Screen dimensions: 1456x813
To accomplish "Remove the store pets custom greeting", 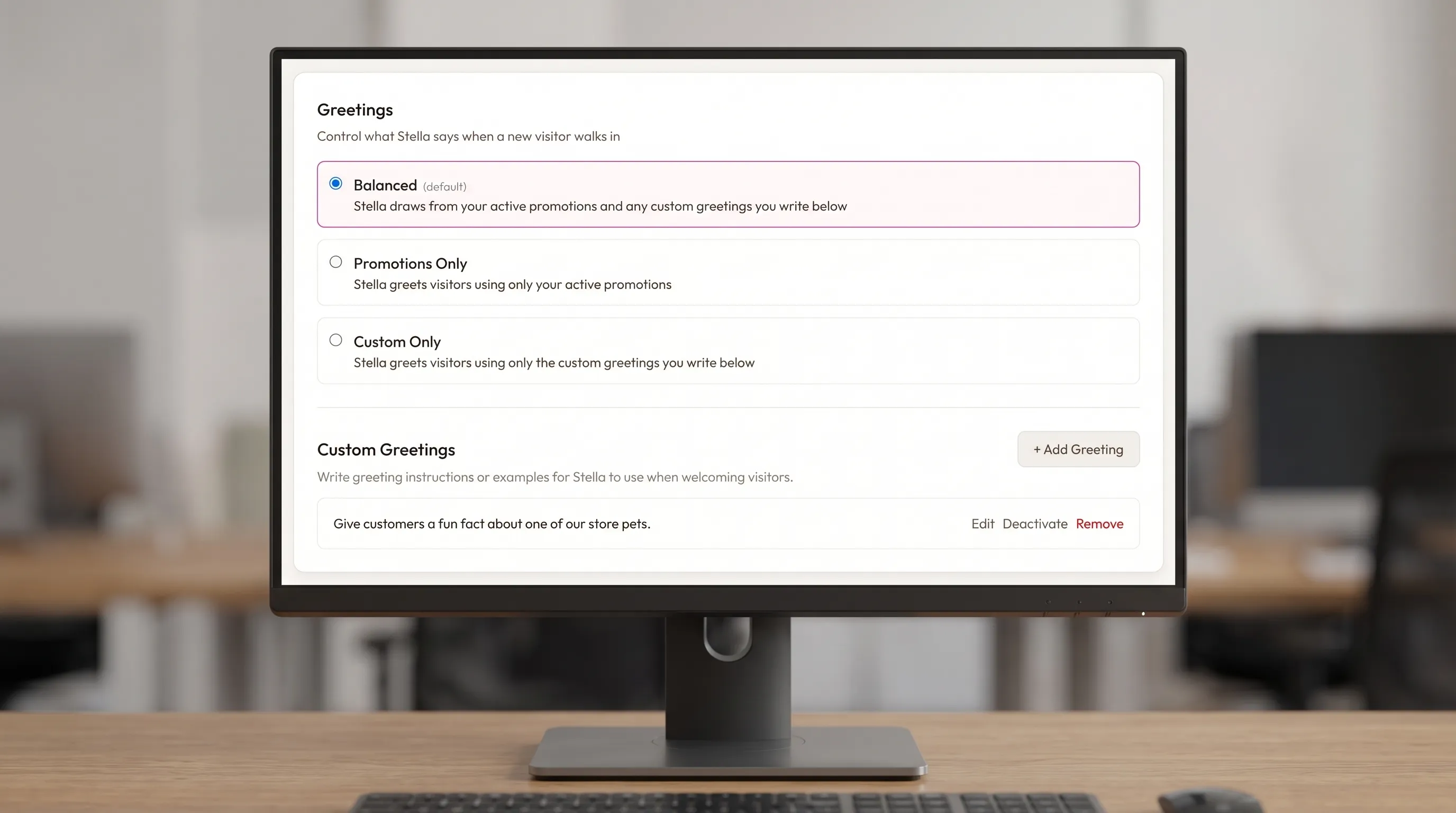I will point(1099,523).
